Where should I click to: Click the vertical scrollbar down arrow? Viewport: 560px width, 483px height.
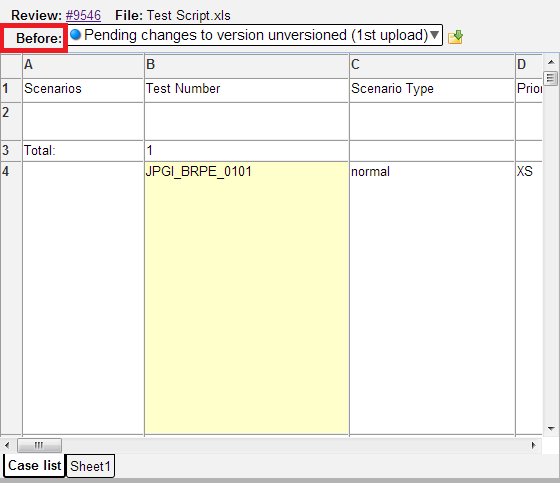551,428
